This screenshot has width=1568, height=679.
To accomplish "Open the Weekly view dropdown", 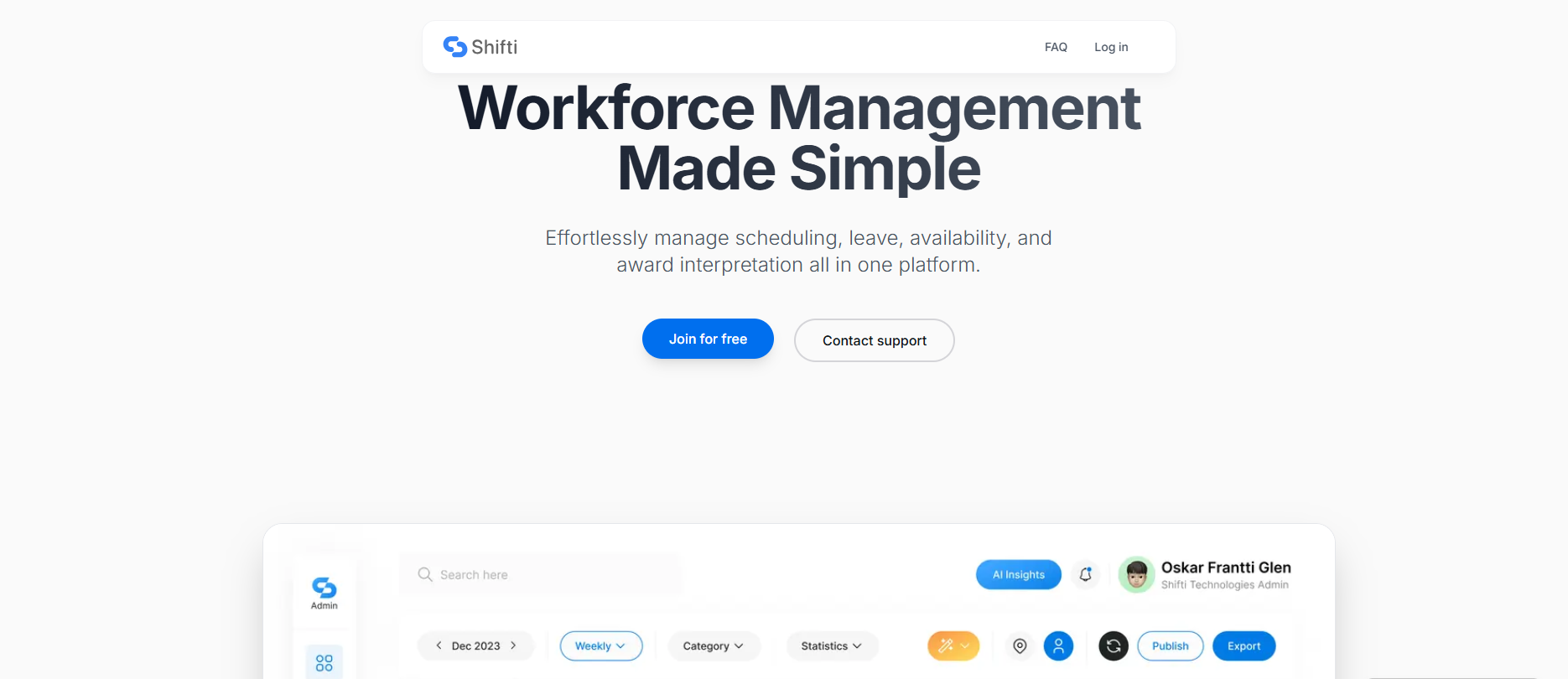I will (601, 645).
